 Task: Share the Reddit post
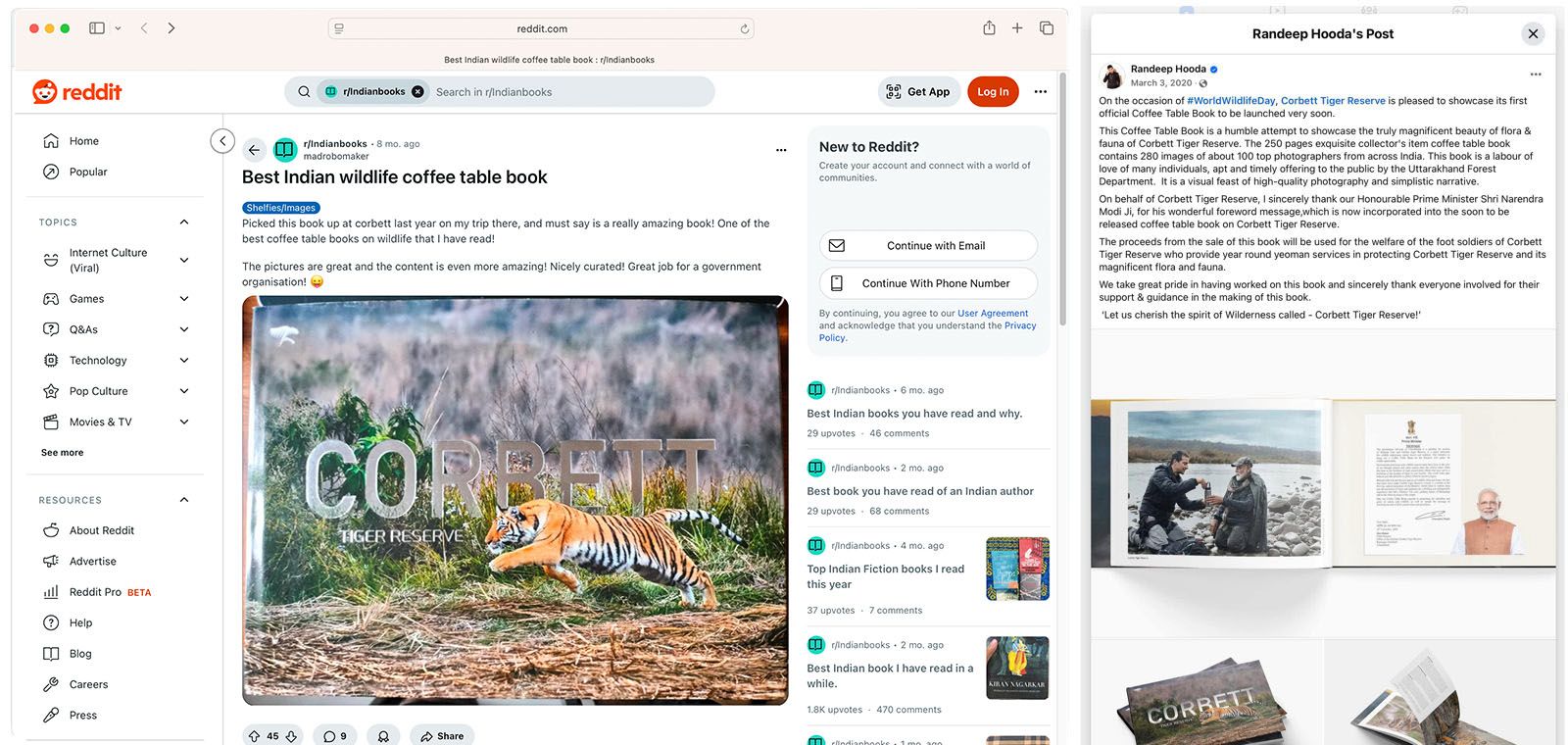[442, 736]
